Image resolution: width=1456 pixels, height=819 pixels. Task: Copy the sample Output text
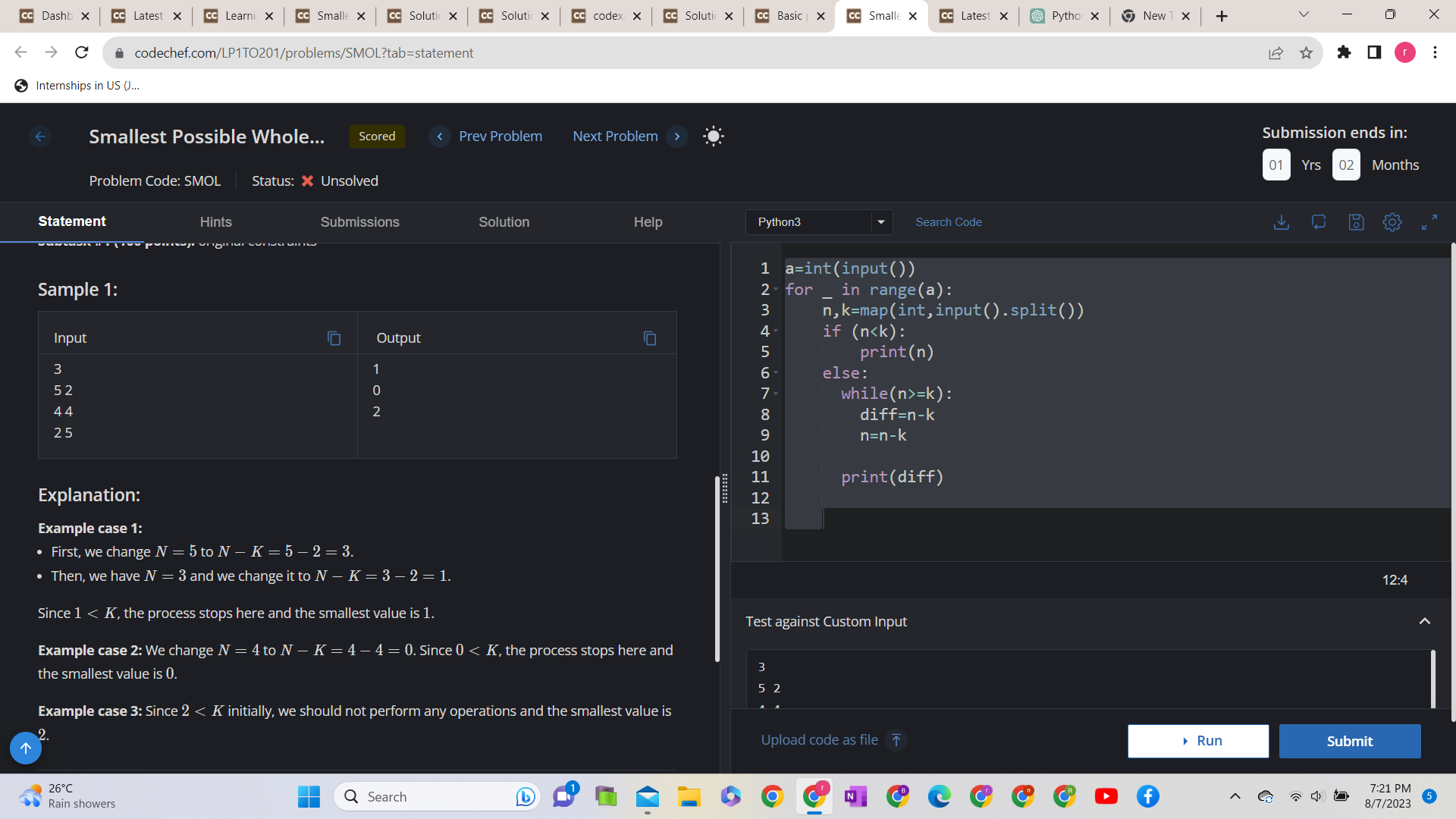(x=650, y=338)
